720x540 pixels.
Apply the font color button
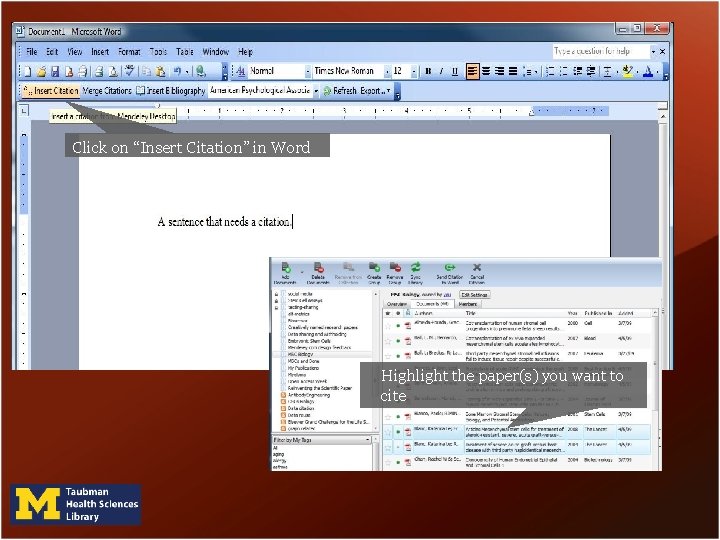648,71
